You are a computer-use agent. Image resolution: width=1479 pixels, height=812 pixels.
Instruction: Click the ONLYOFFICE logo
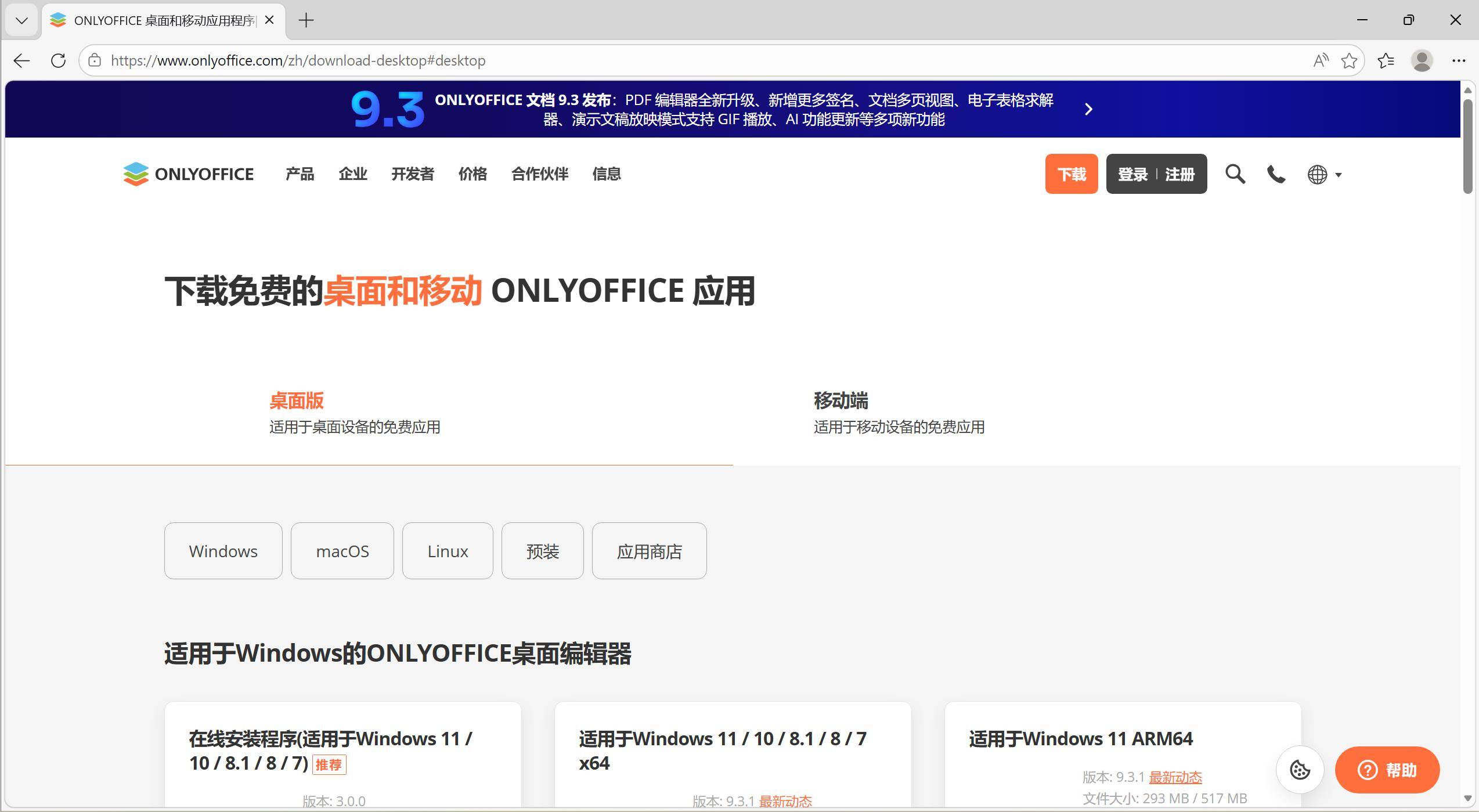point(188,174)
